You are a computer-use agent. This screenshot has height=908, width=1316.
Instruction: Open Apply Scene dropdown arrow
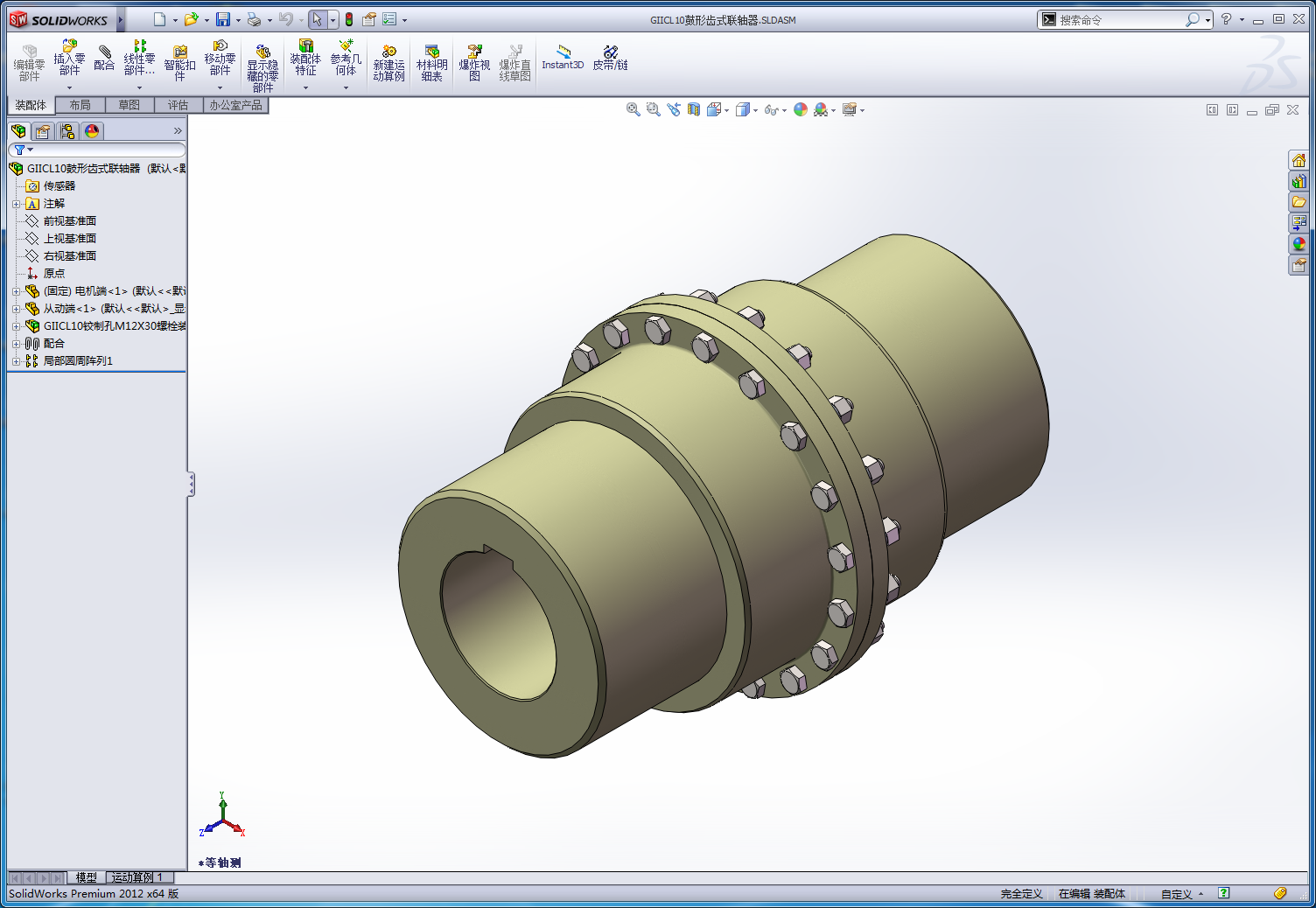coord(833,110)
